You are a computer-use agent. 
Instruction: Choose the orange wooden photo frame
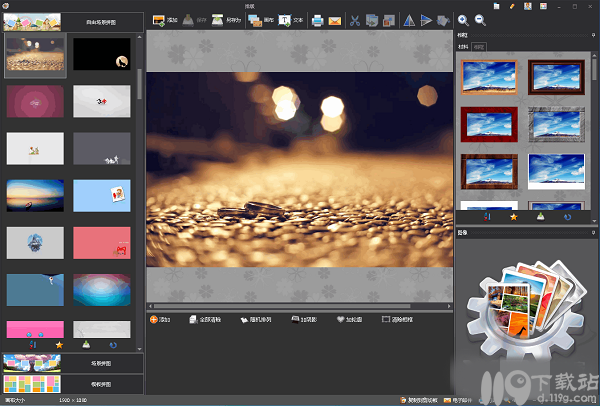489,77
